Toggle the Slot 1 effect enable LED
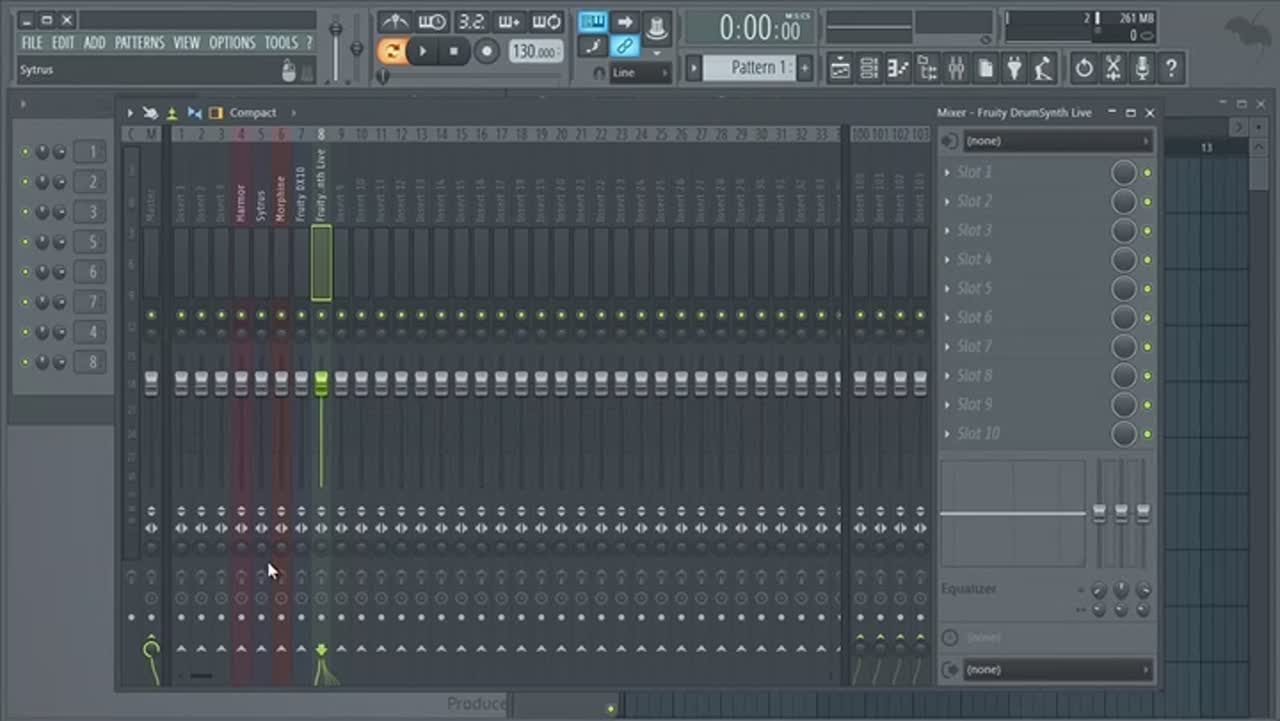The image size is (1280, 721). tap(1147, 173)
